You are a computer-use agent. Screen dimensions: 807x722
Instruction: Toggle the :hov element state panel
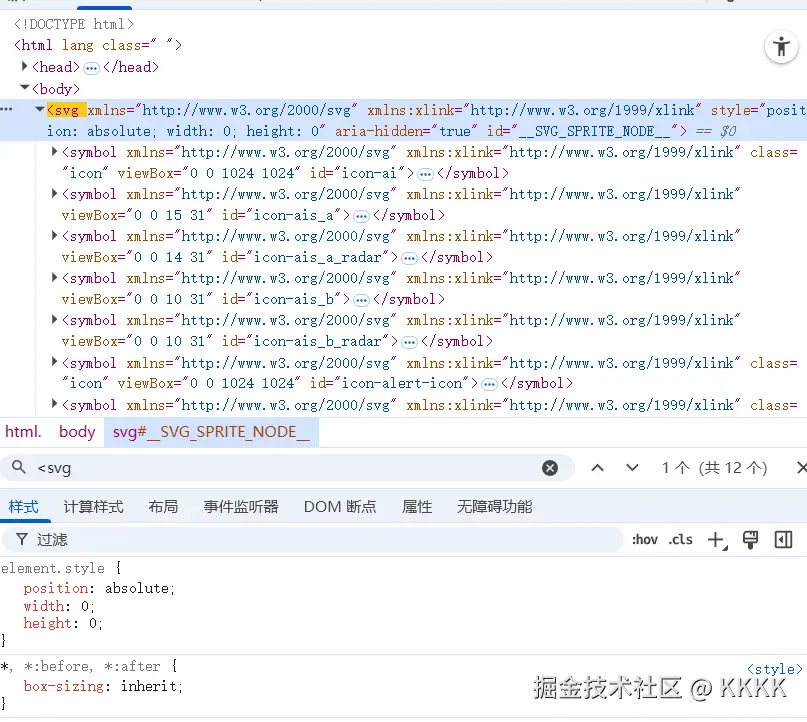tap(645, 539)
